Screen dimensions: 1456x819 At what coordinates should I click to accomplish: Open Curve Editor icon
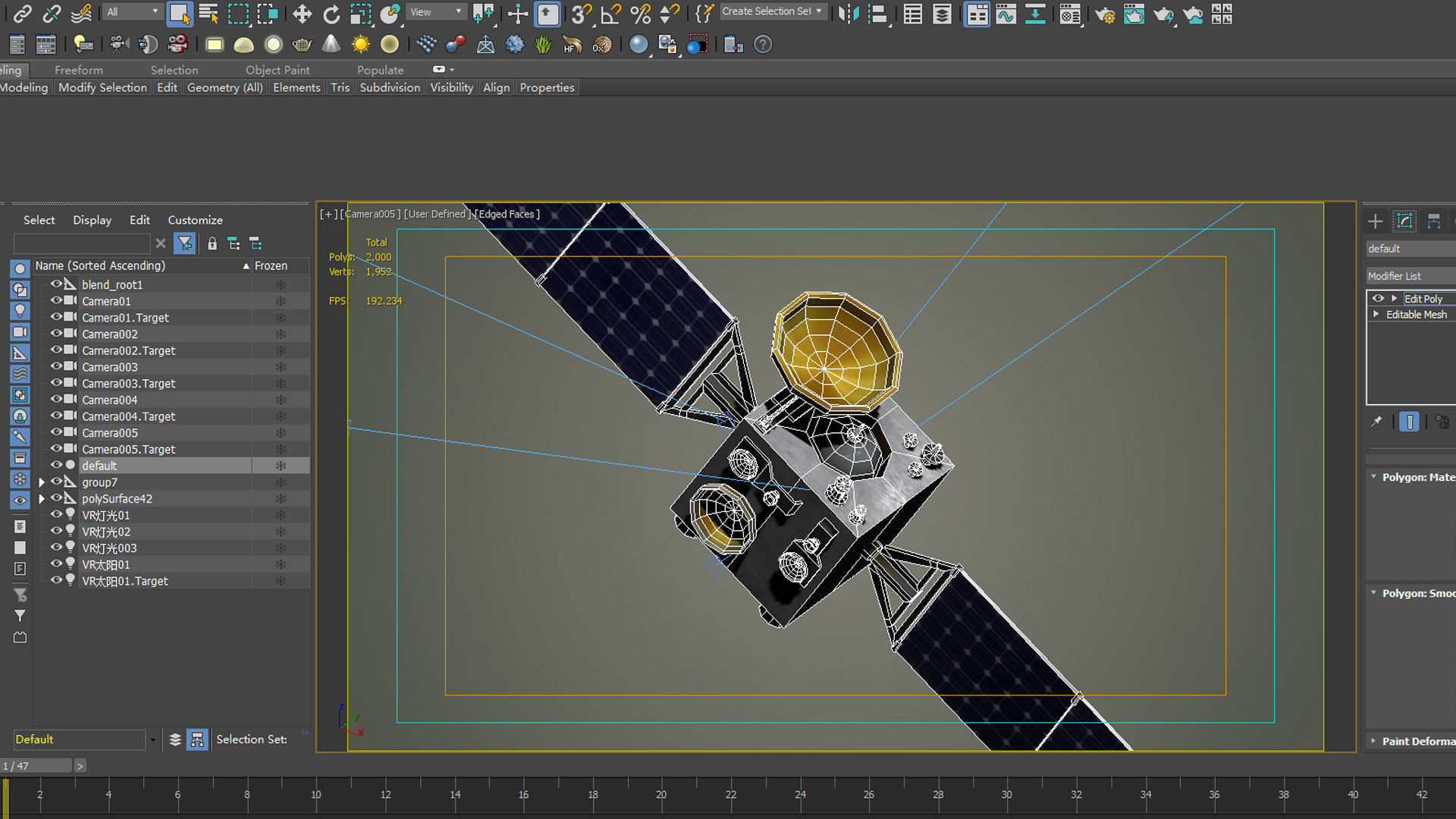(1006, 14)
